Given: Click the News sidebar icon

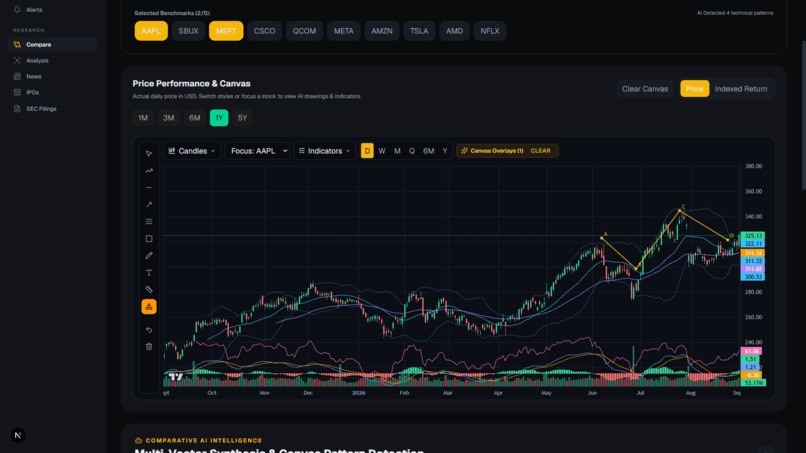Looking at the screenshot, I should pos(17,77).
